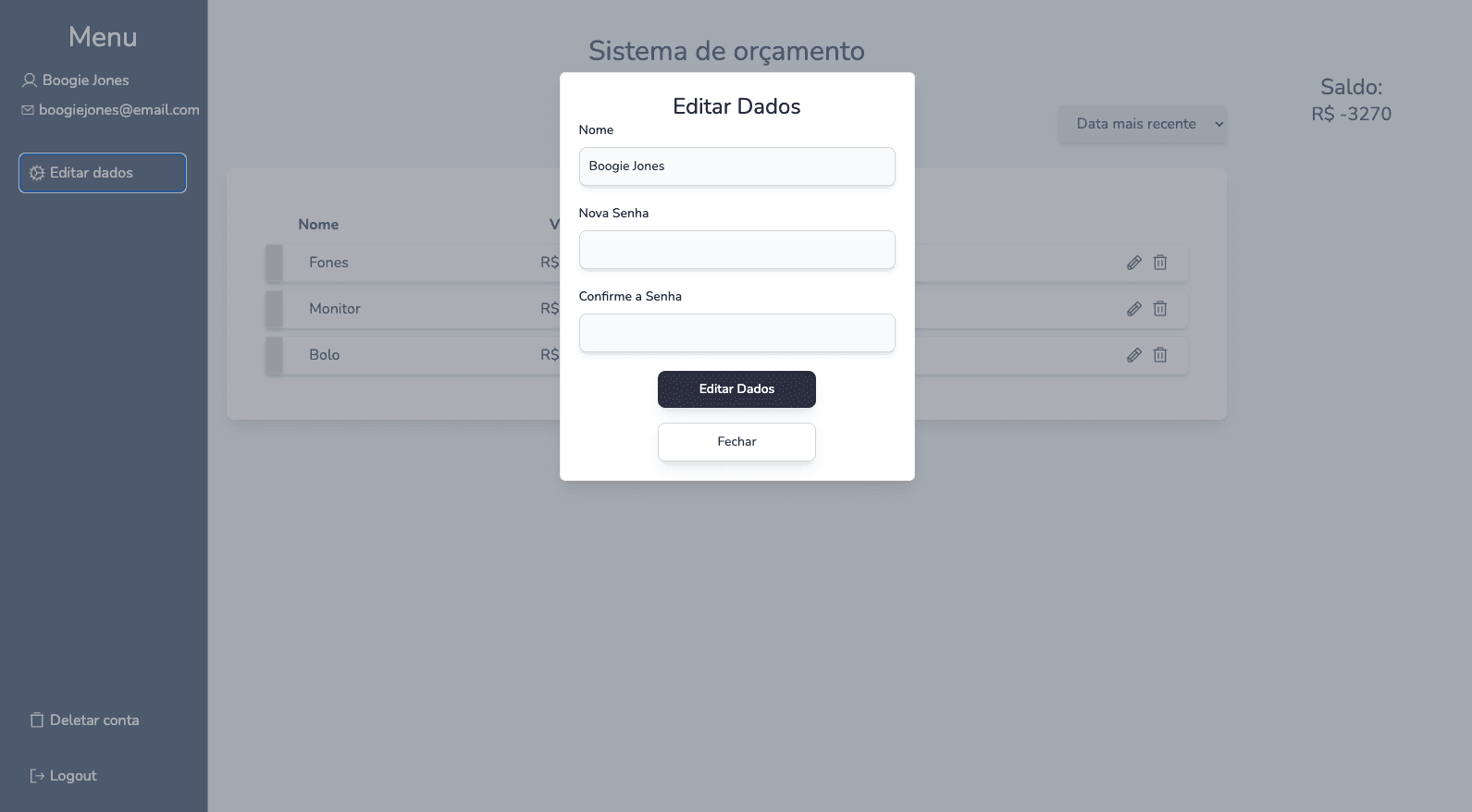Click into the Nova Senha field
This screenshot has height=812, width=1472.
[736, 250]
